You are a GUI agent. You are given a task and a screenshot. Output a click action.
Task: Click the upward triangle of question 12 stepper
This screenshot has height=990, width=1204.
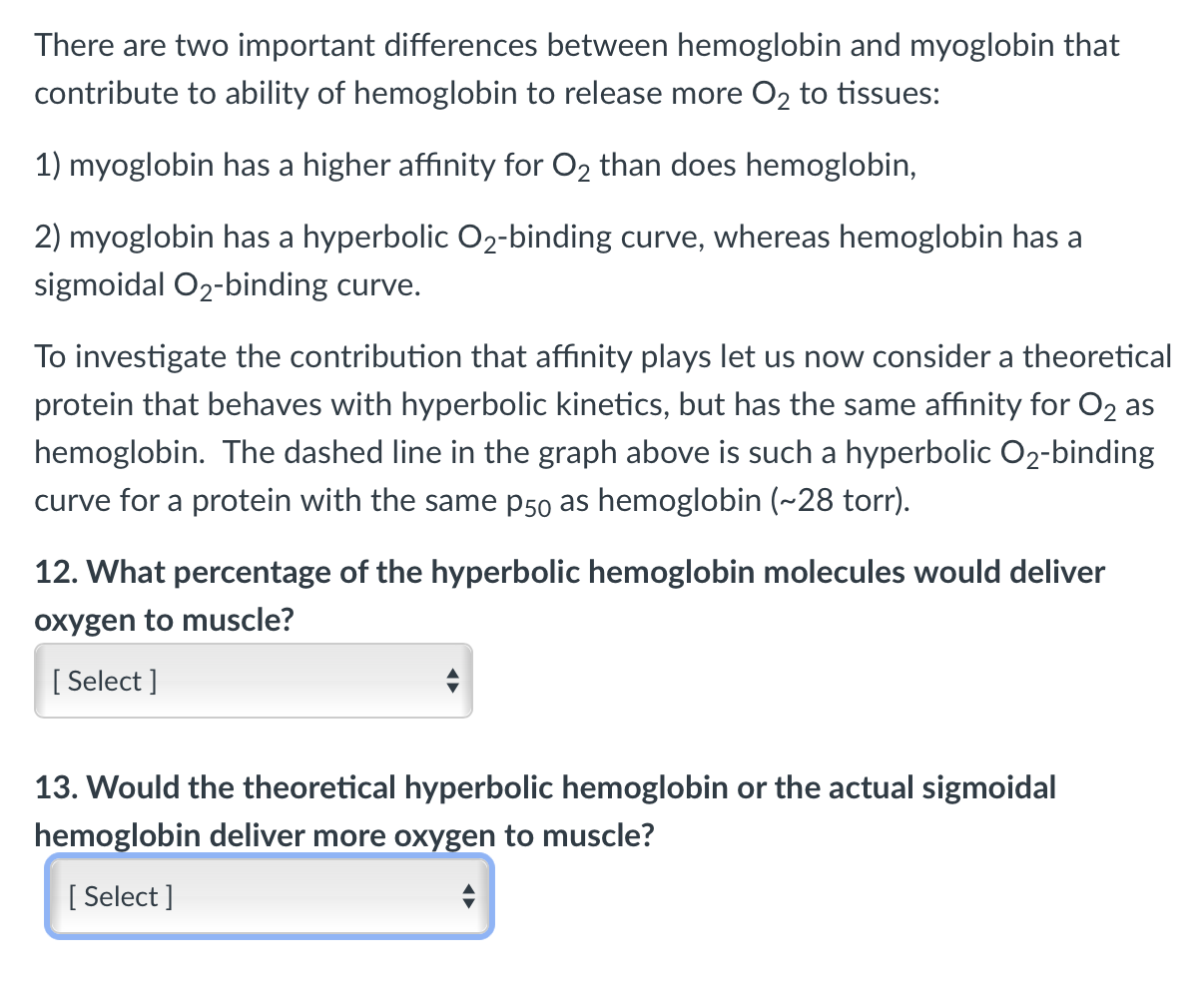452,675
